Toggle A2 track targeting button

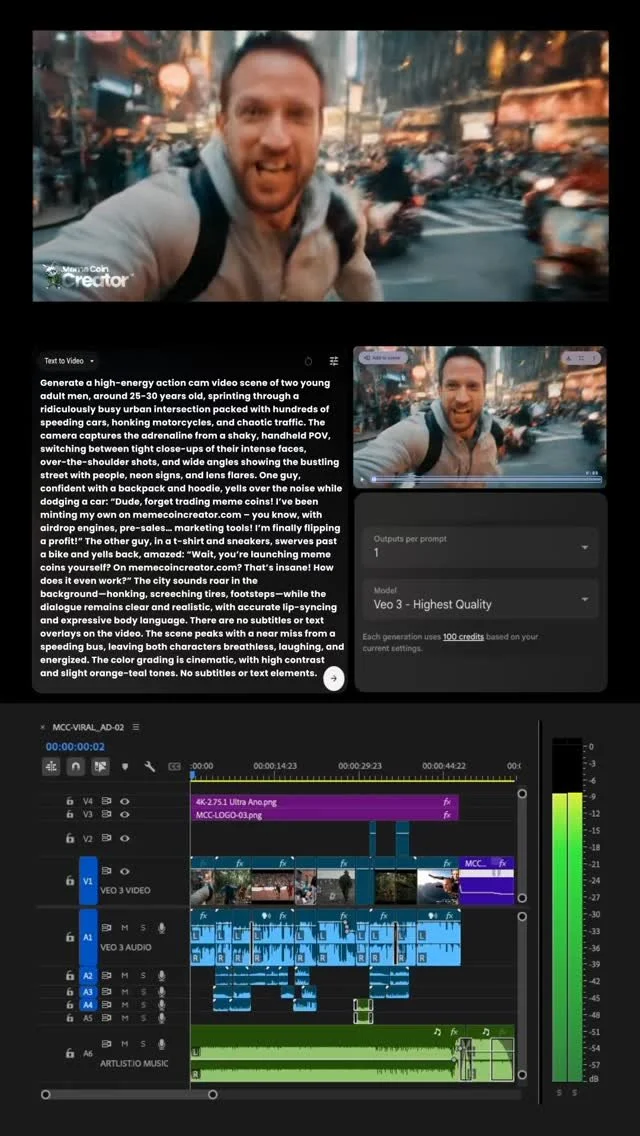tap(88, 976)
